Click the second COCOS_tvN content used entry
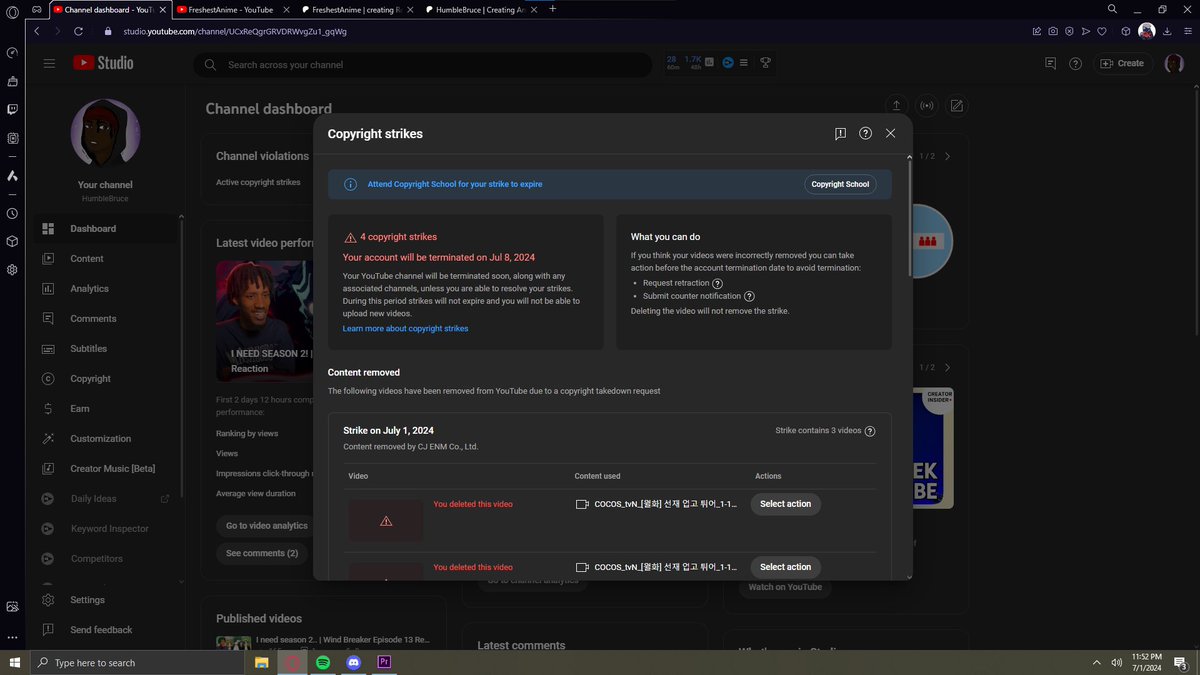 pyautogui.click(x=657, y=567)
